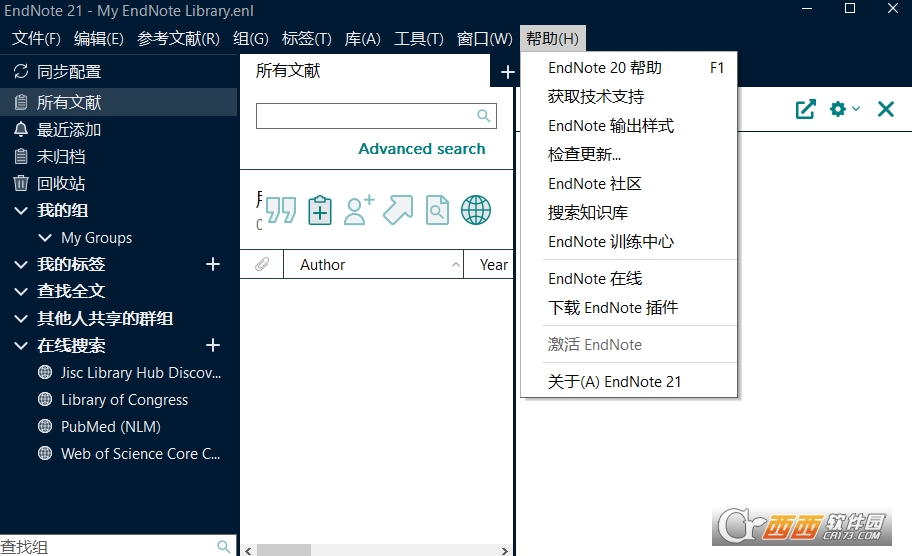Click the horizontal scrollbar thumb
The width and height of the screenshot is (912, 556).
click(284, 550)
